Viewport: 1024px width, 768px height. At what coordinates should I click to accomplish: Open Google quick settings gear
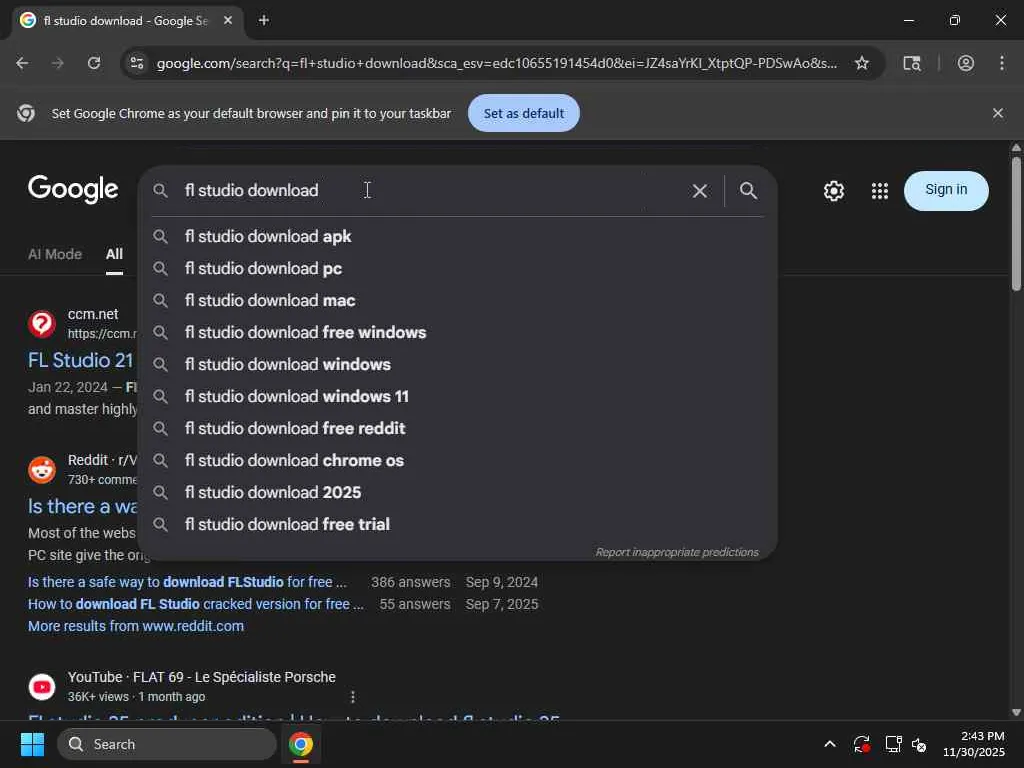(x=834, y=191)
